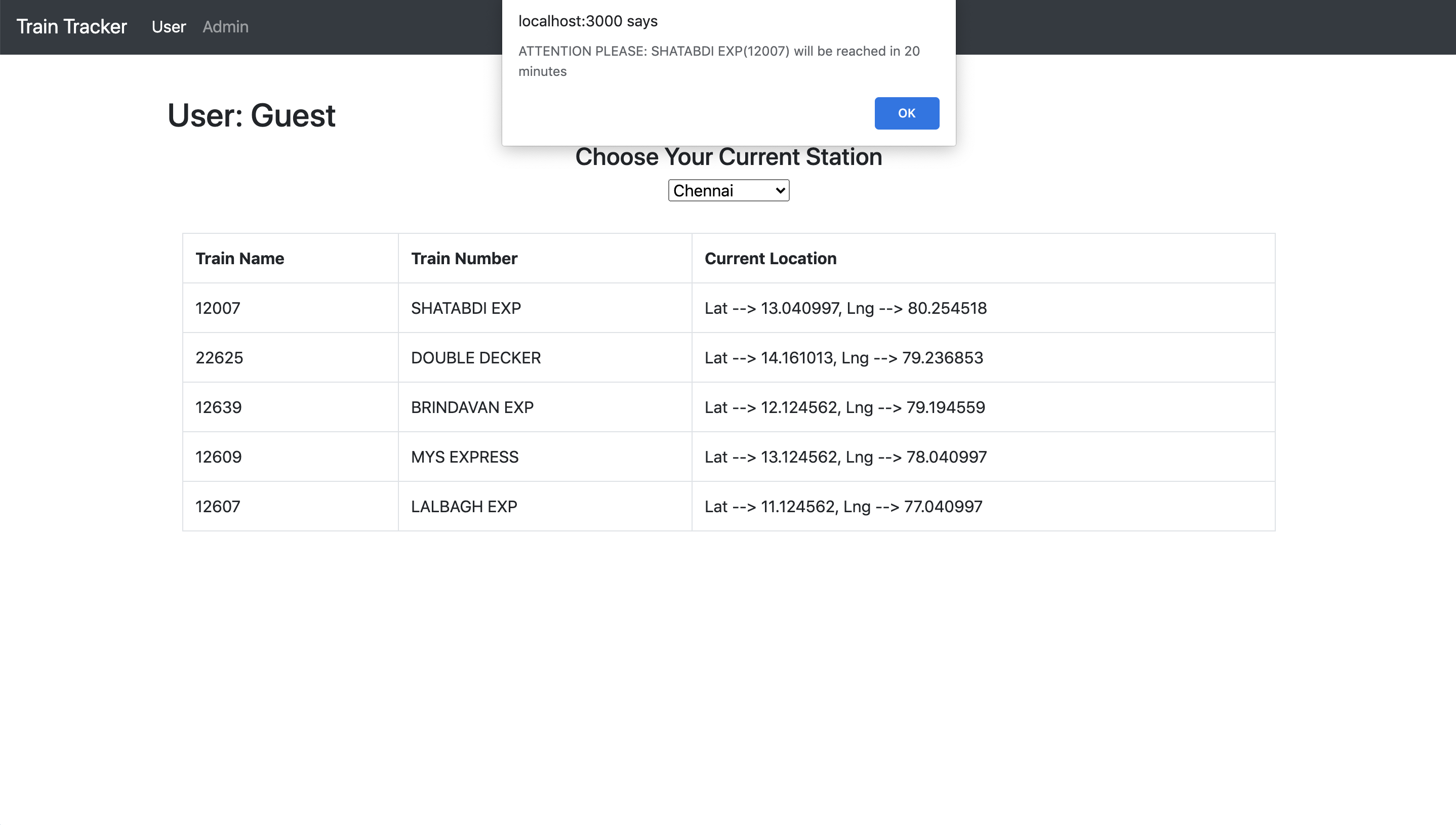
Task: Click the alert message text about SHATABDI EXP
Action: [719, 61]
